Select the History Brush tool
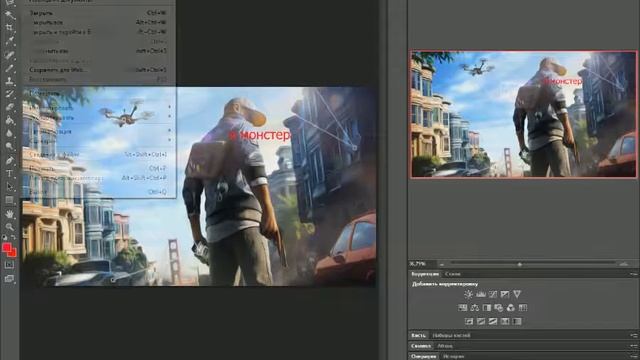The image size is (640, 360). click(10, 94)
